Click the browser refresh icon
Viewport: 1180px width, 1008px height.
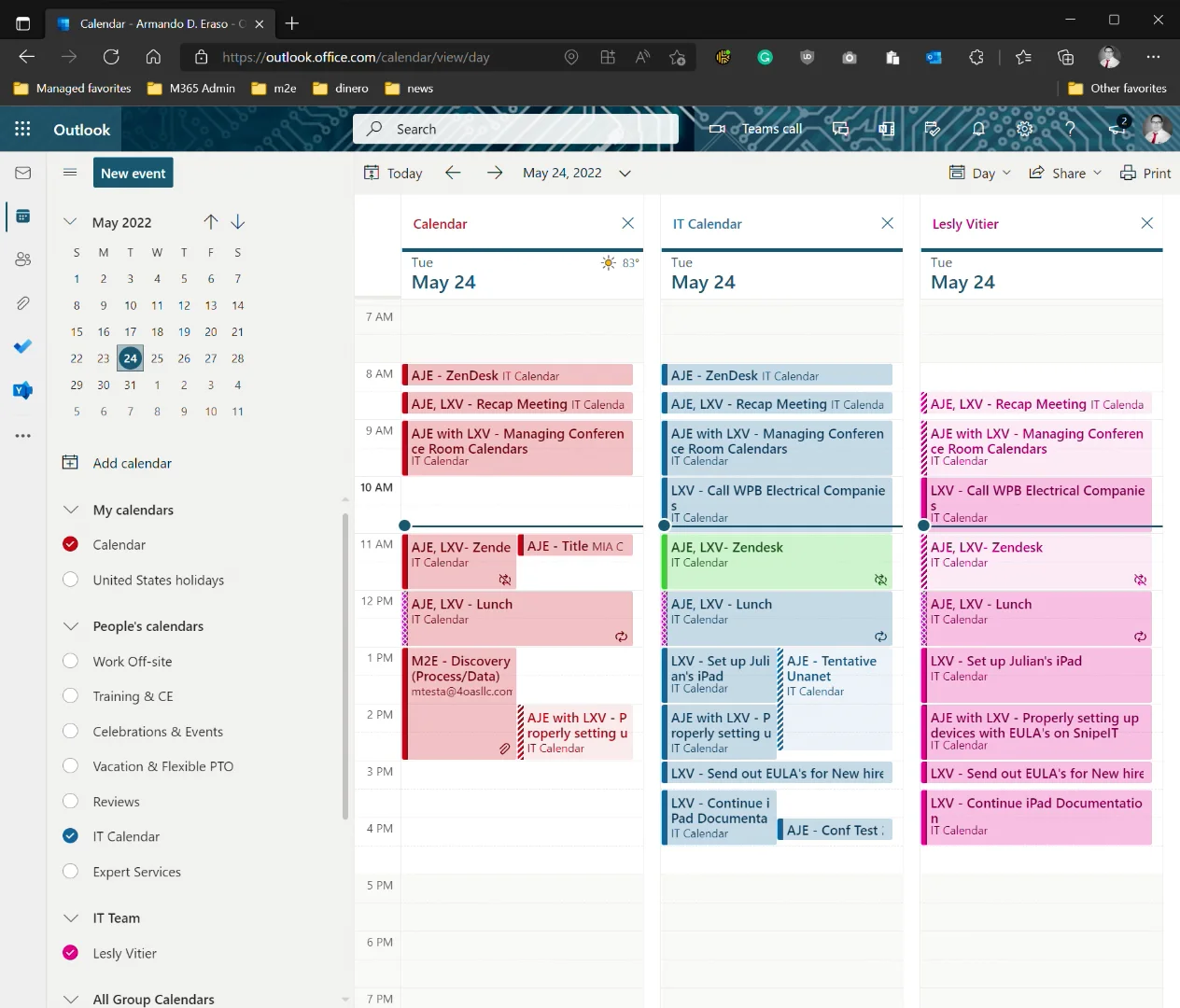click(111, 57)
